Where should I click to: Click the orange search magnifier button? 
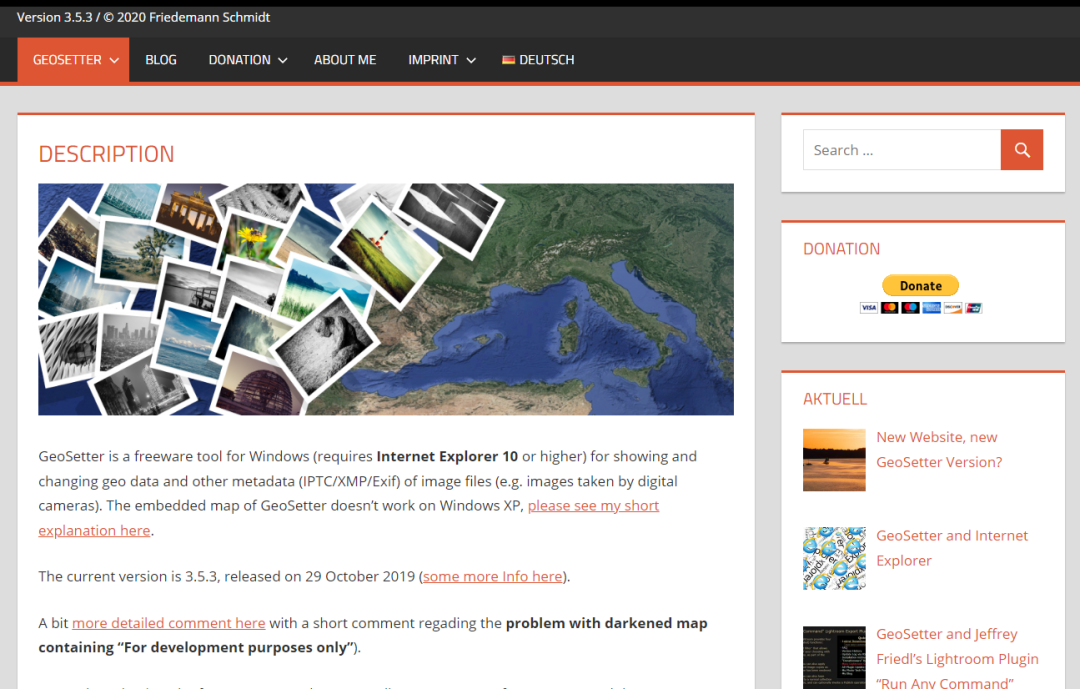1021,150
